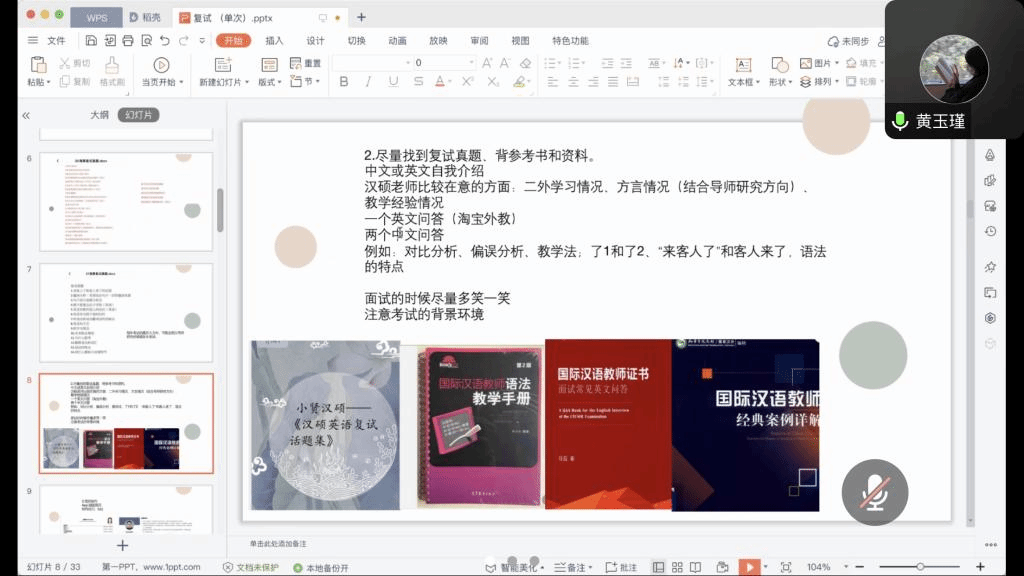The height and width of the screenshot is (576, 1024).
Task: Apply italic formatting to text
Action: (369, 82)
